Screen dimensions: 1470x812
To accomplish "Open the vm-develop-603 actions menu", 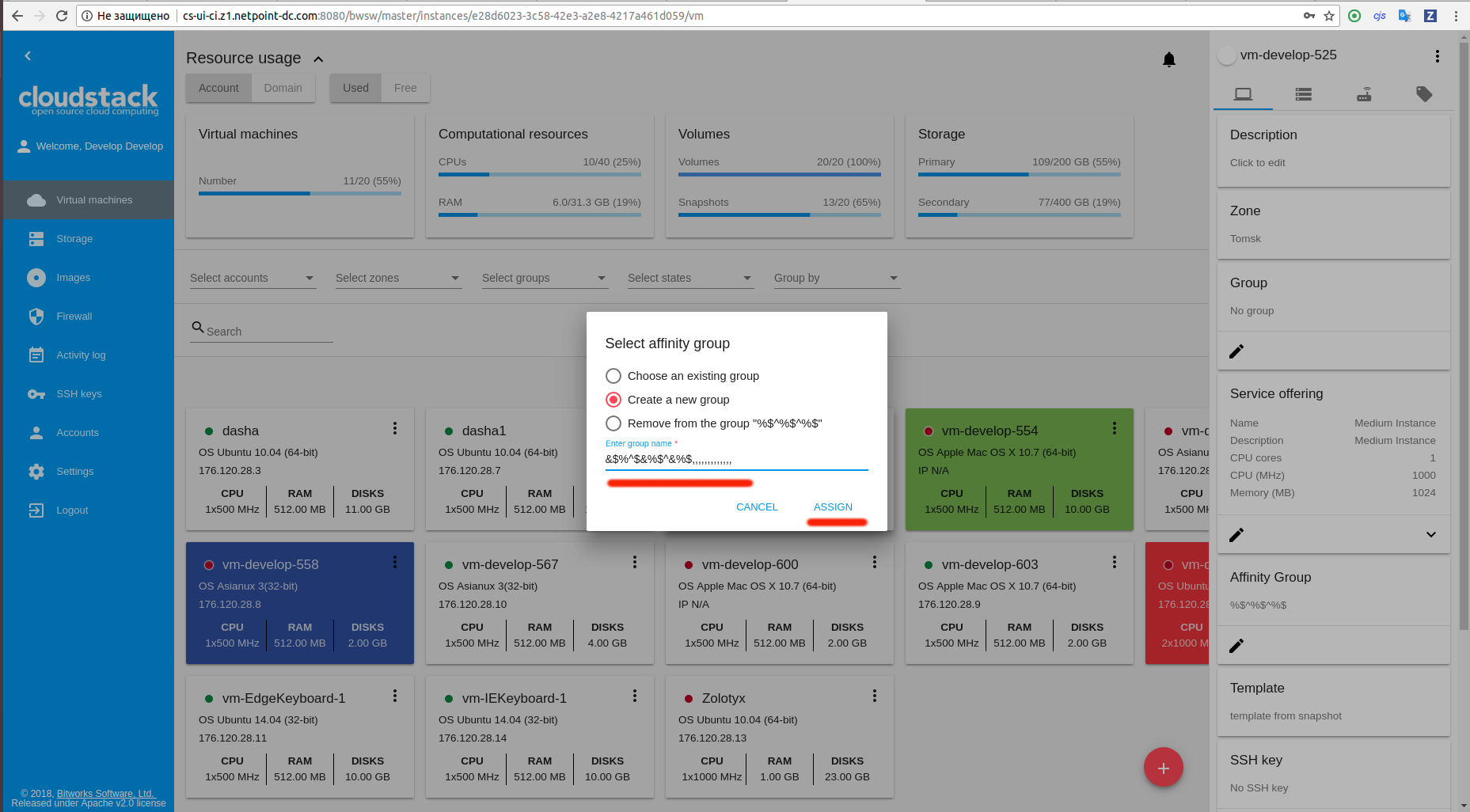I will tap(1114, 562).
